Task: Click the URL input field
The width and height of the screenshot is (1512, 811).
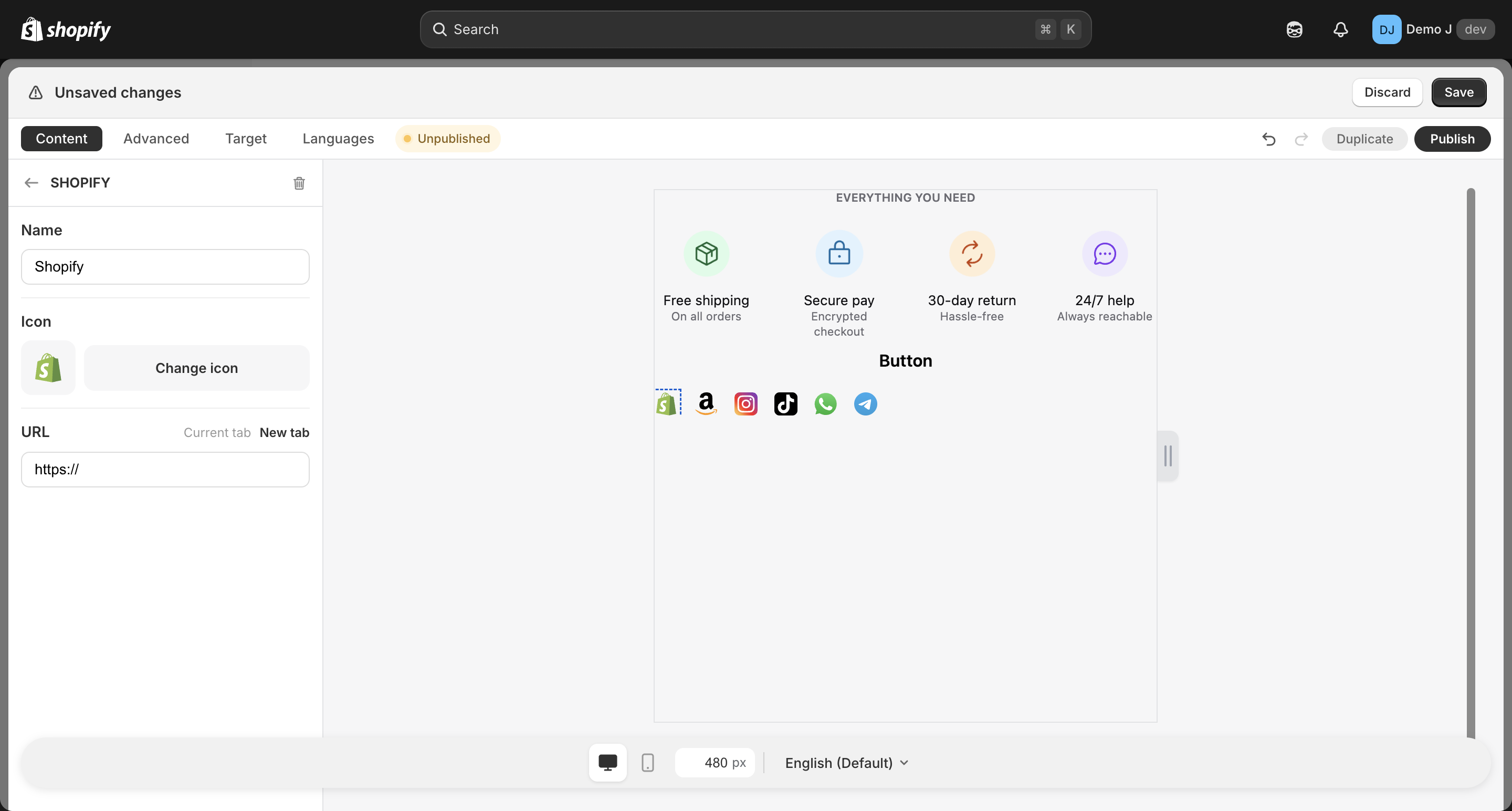Action: coord(165,469)
